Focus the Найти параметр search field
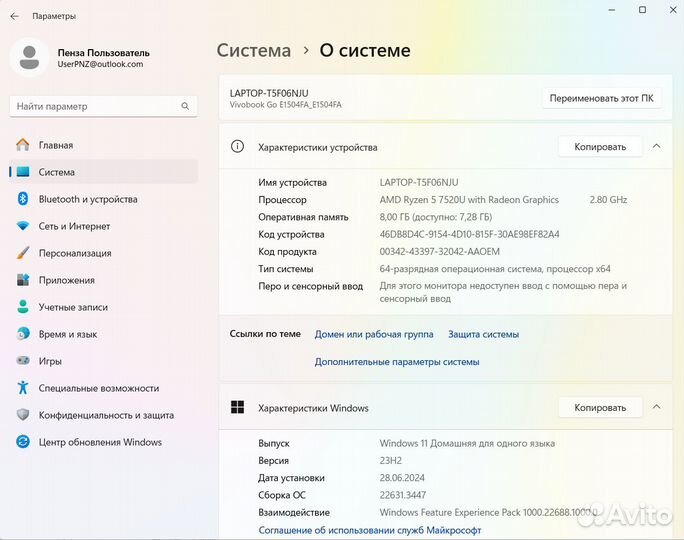This screenshot has width=684, height=540. tap(95, 106)
